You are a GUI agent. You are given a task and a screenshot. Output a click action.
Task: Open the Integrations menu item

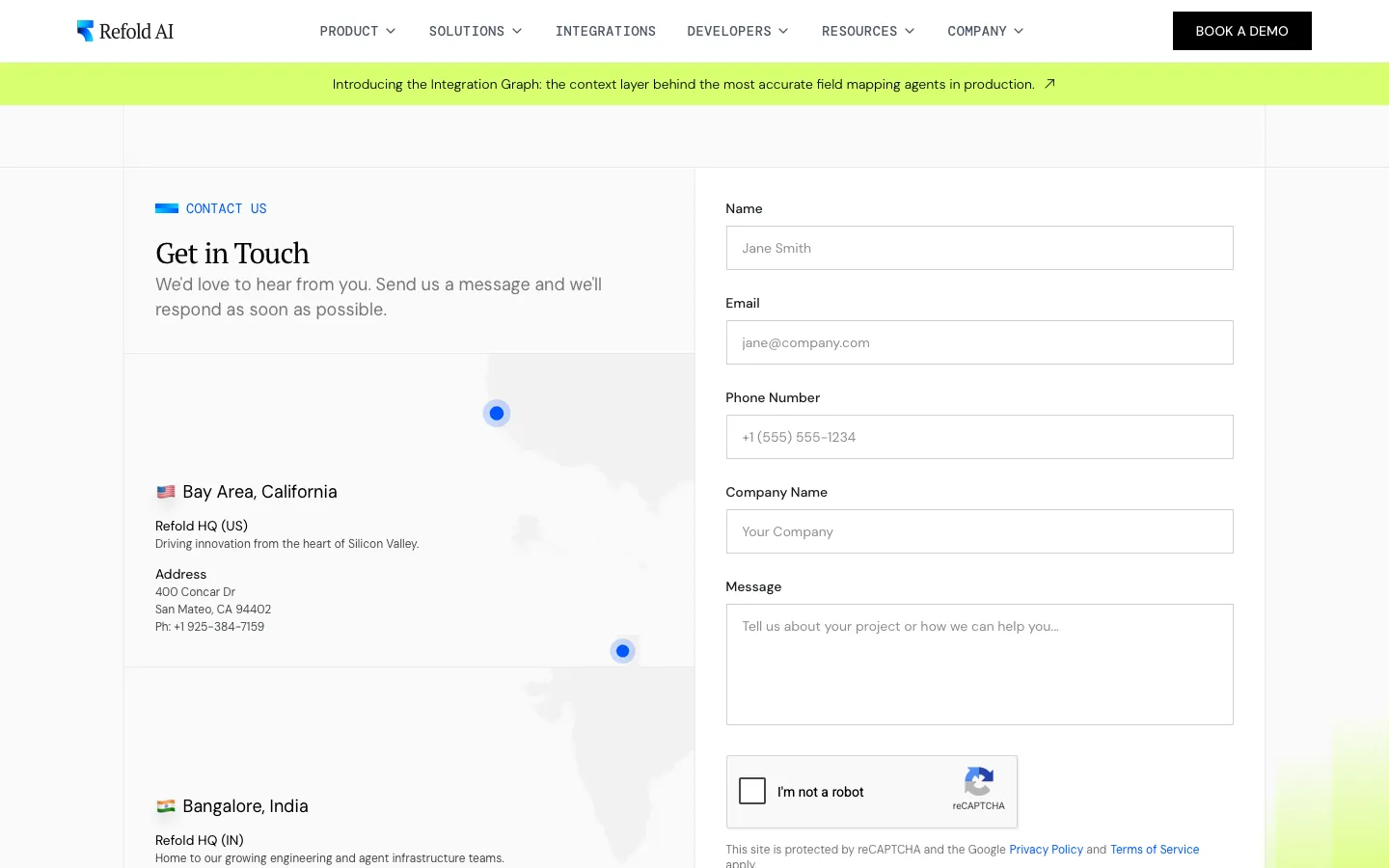[x=606, y=31]
